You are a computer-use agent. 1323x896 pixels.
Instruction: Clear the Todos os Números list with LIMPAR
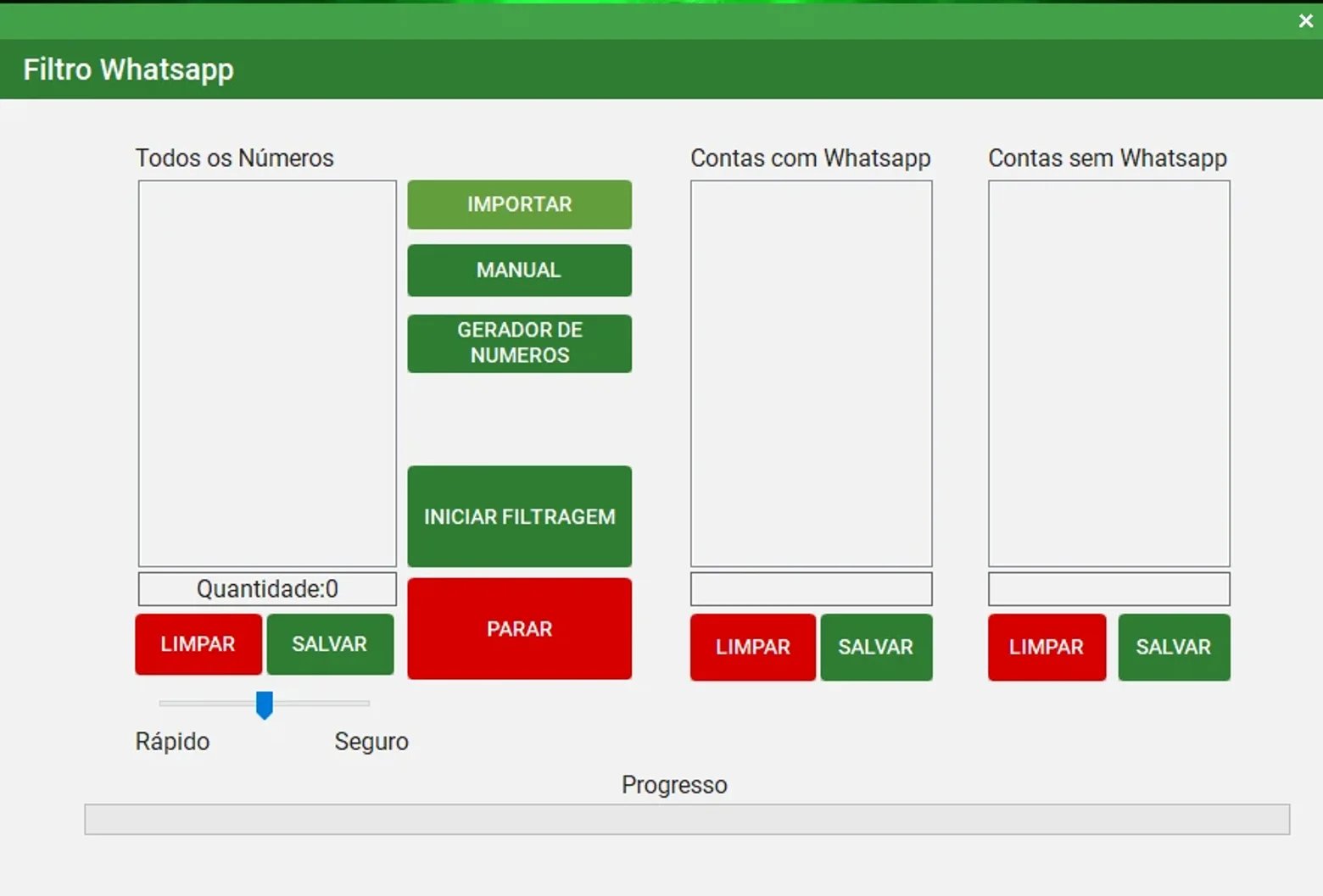point(198,644)
